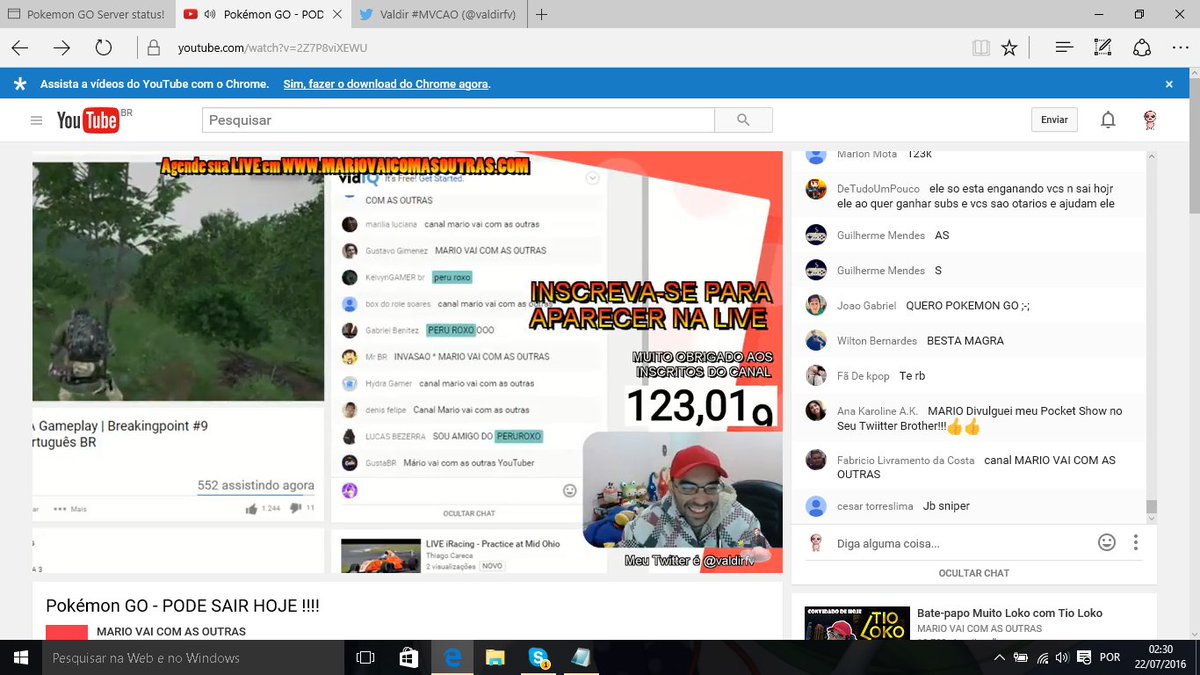Select Ana Karoline A.K. username in chat
1200x675 pixels.
(x=877, y=411)
